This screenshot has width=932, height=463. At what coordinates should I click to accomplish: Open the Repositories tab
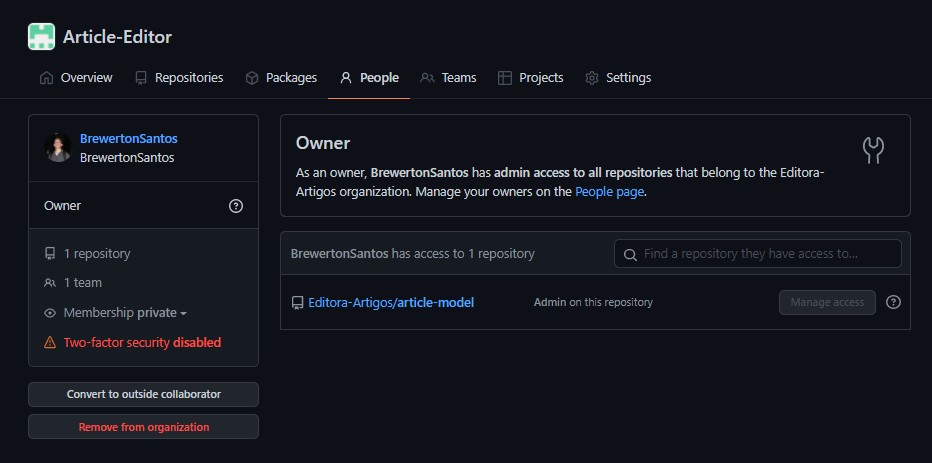coord(179,78)
